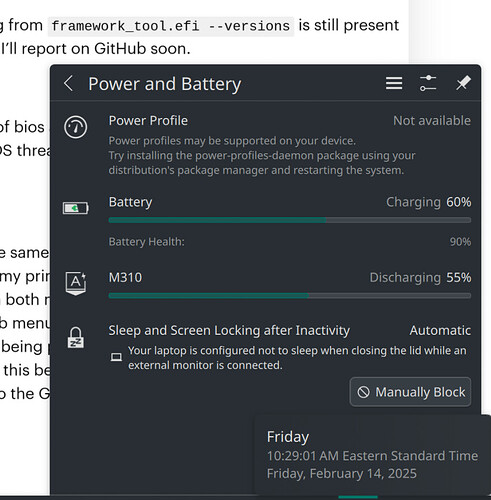Click the Automatic sleep status label
The image size is (491, 500).
pos(440,331)
